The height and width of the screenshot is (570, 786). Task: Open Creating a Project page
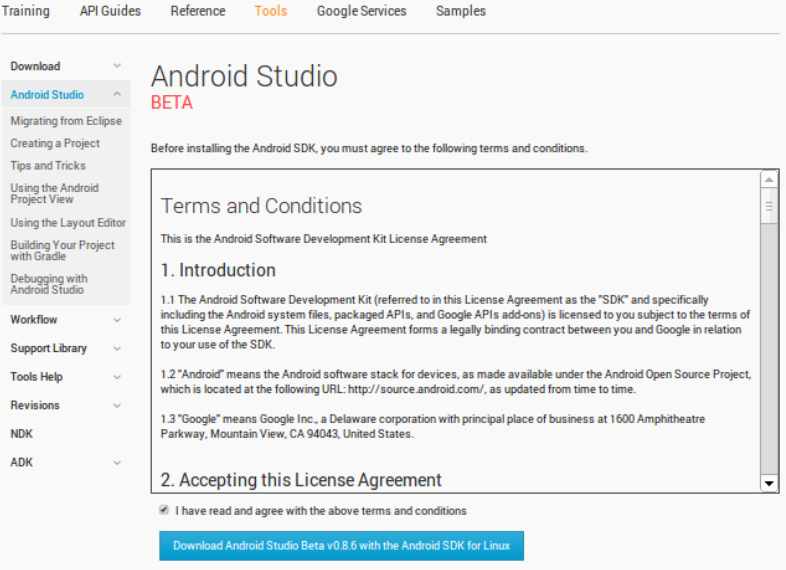[x=55, y=143]
